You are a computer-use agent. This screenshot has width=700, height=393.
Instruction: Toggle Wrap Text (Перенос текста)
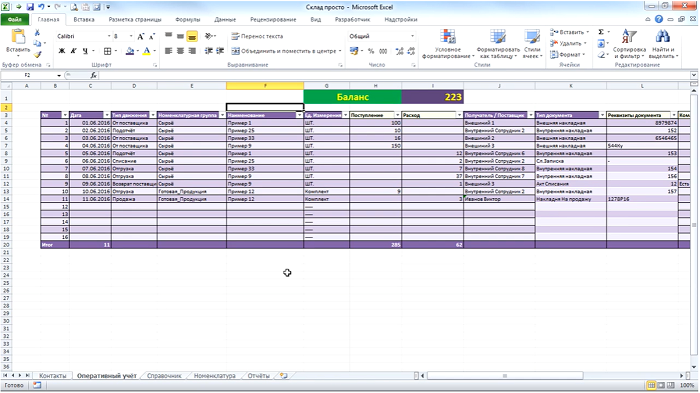coord(257,36)
